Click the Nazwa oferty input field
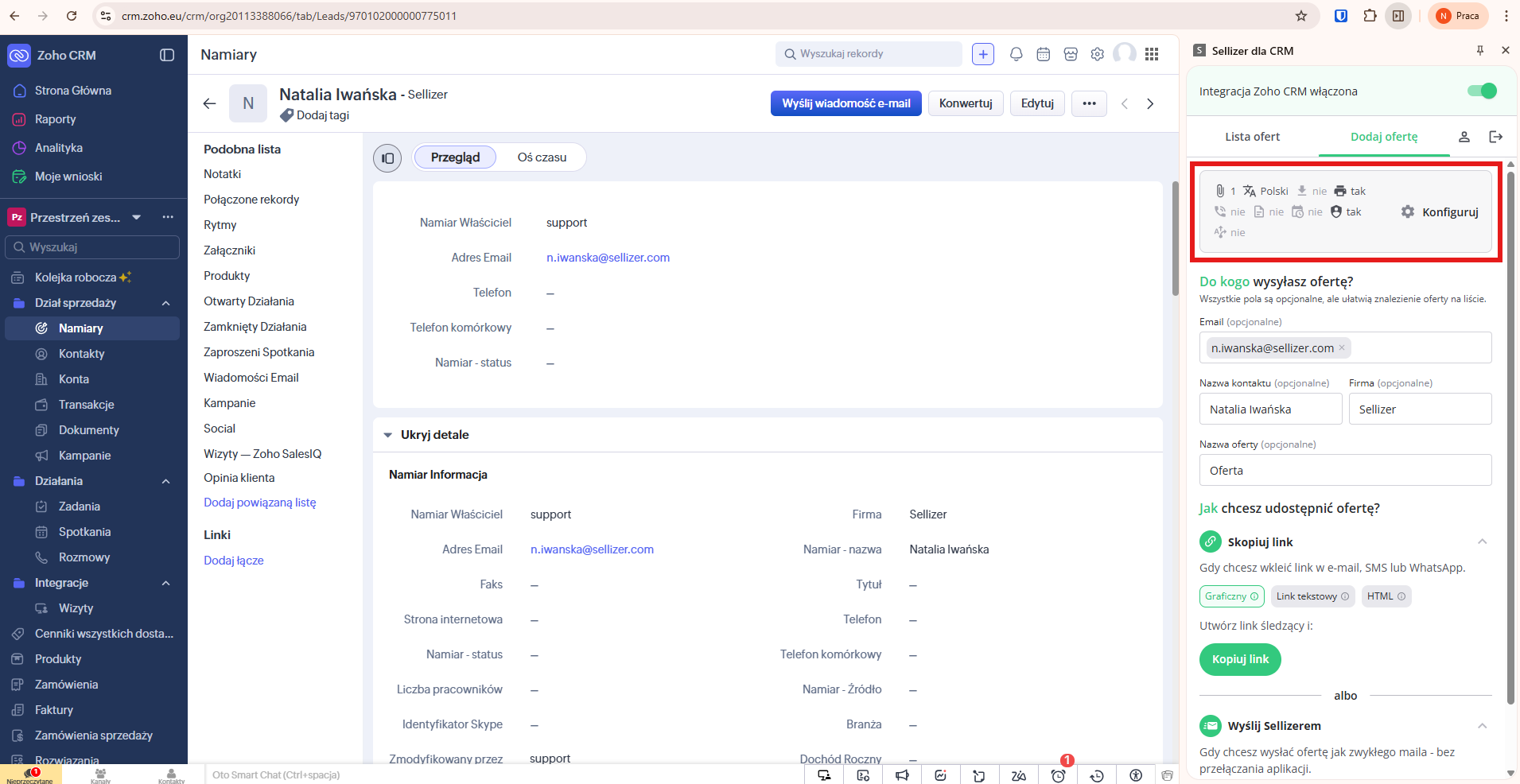 click(1344, 470)
